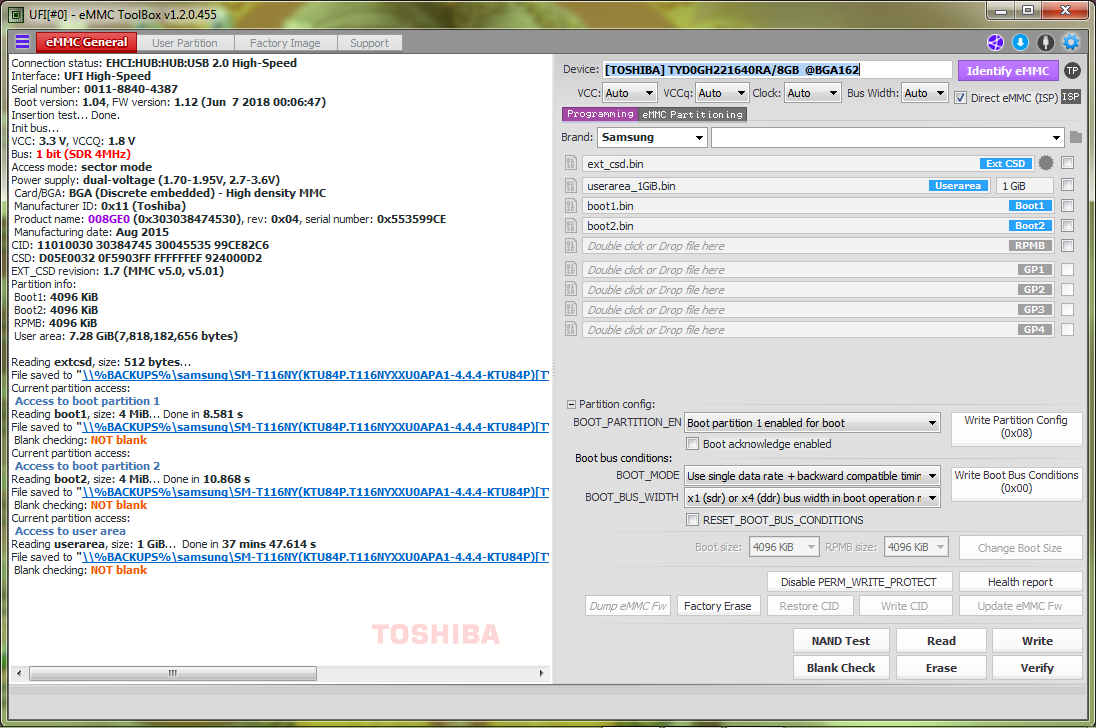
Task: Select the eMMC Partitioning tab
Action: [x=693, y=115]
